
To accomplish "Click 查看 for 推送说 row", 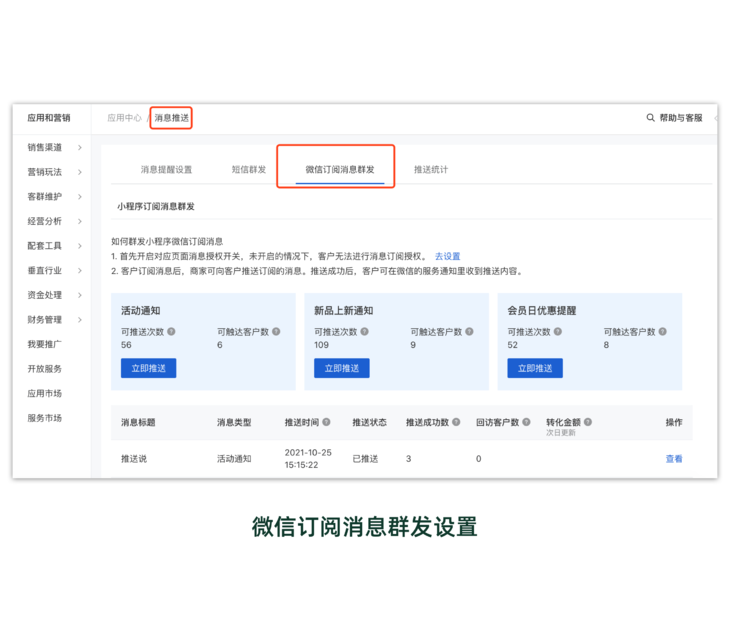I will [674, 459].
